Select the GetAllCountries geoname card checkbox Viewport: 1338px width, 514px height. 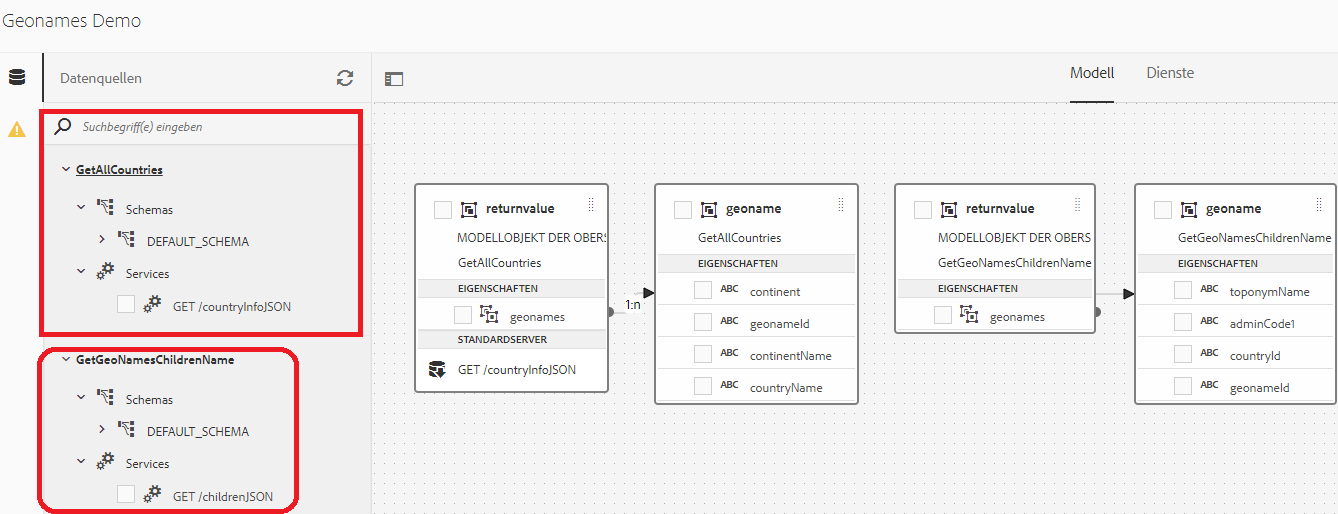point(683,210)
